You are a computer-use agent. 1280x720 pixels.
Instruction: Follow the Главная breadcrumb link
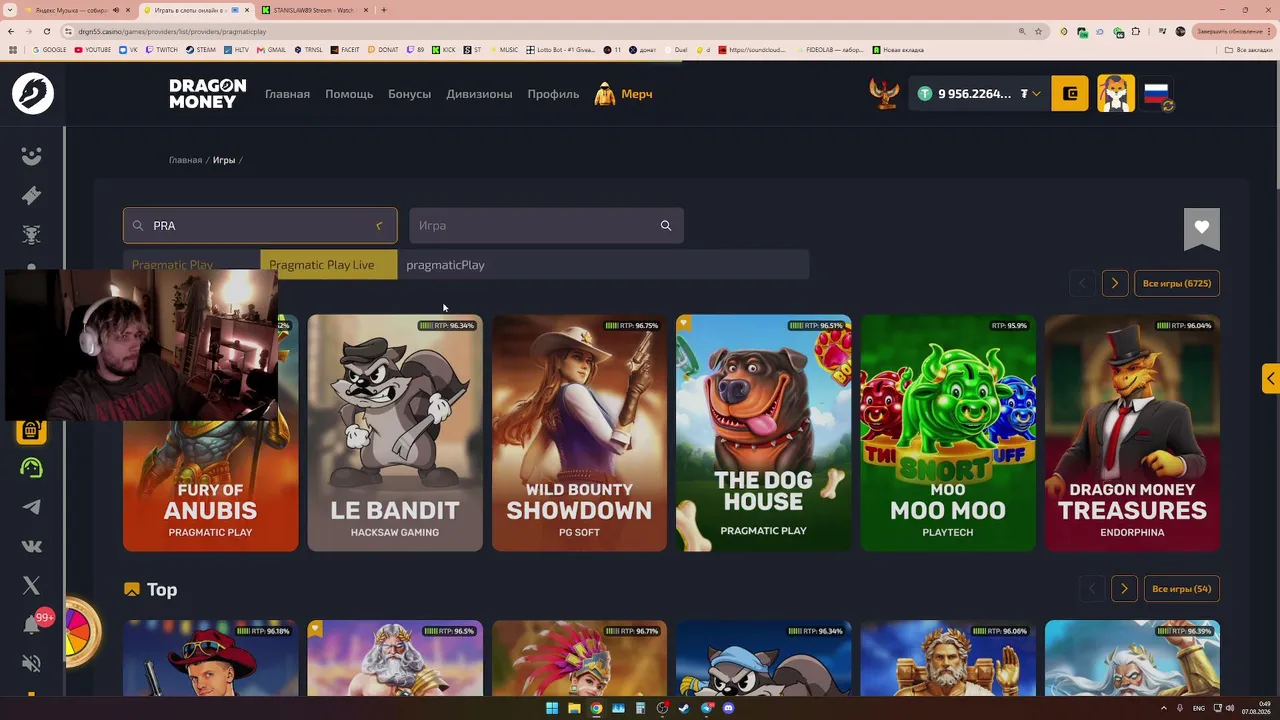pos(185,160)
